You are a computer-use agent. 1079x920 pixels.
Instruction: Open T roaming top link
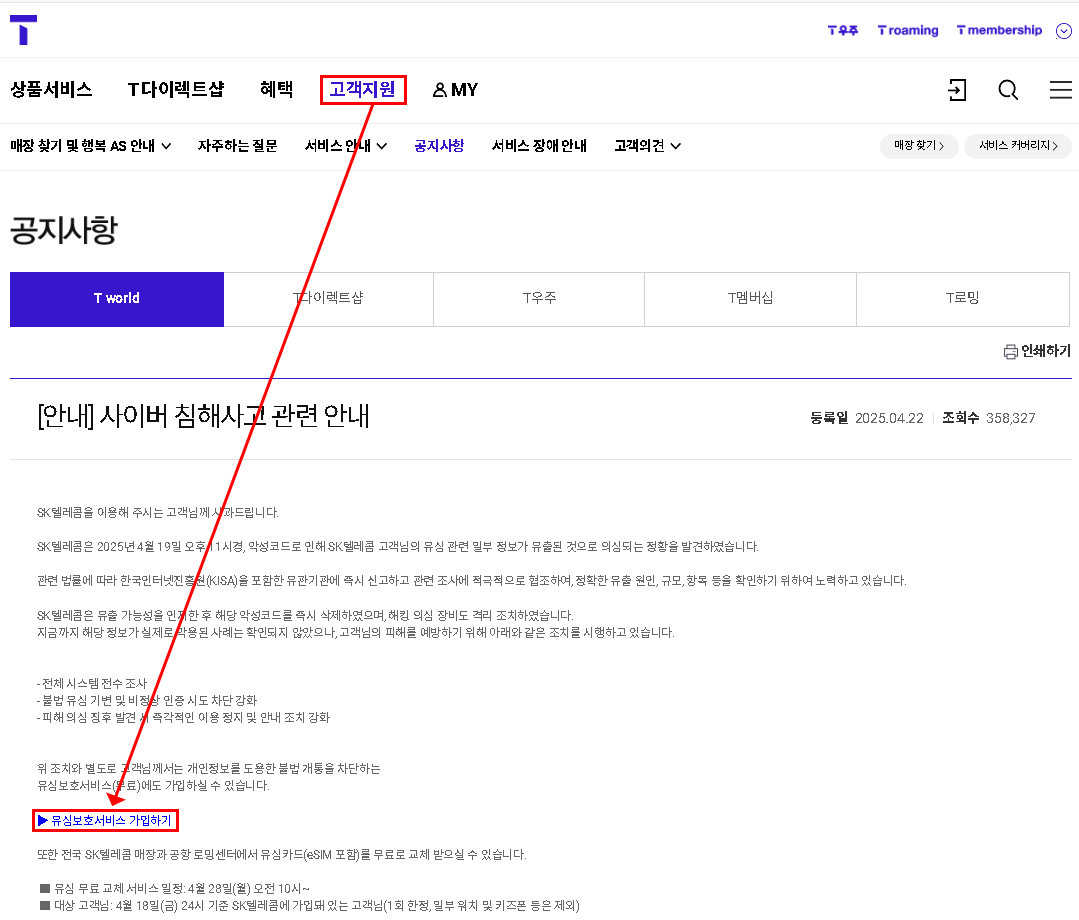(x=908, y=30)
